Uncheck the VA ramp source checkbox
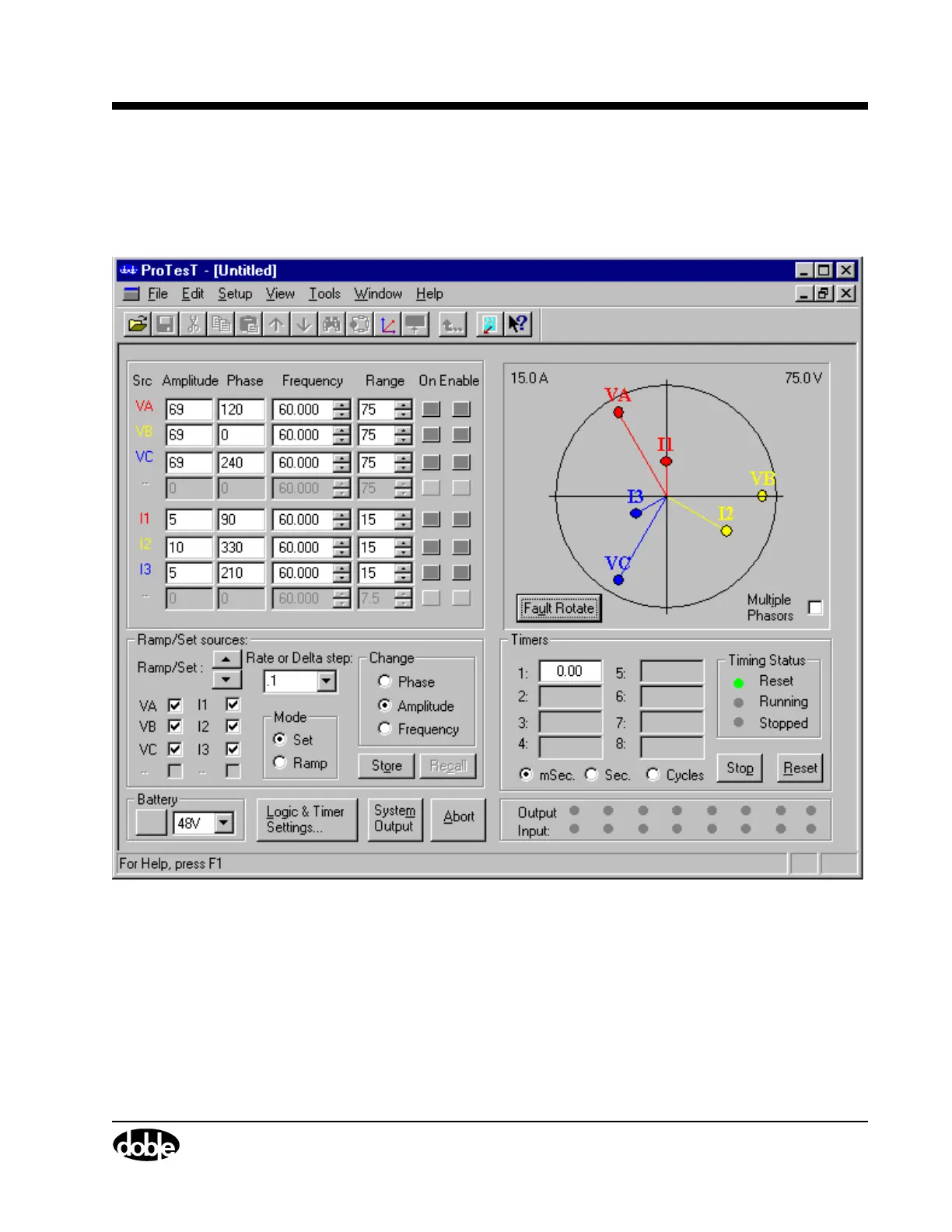 175,705
